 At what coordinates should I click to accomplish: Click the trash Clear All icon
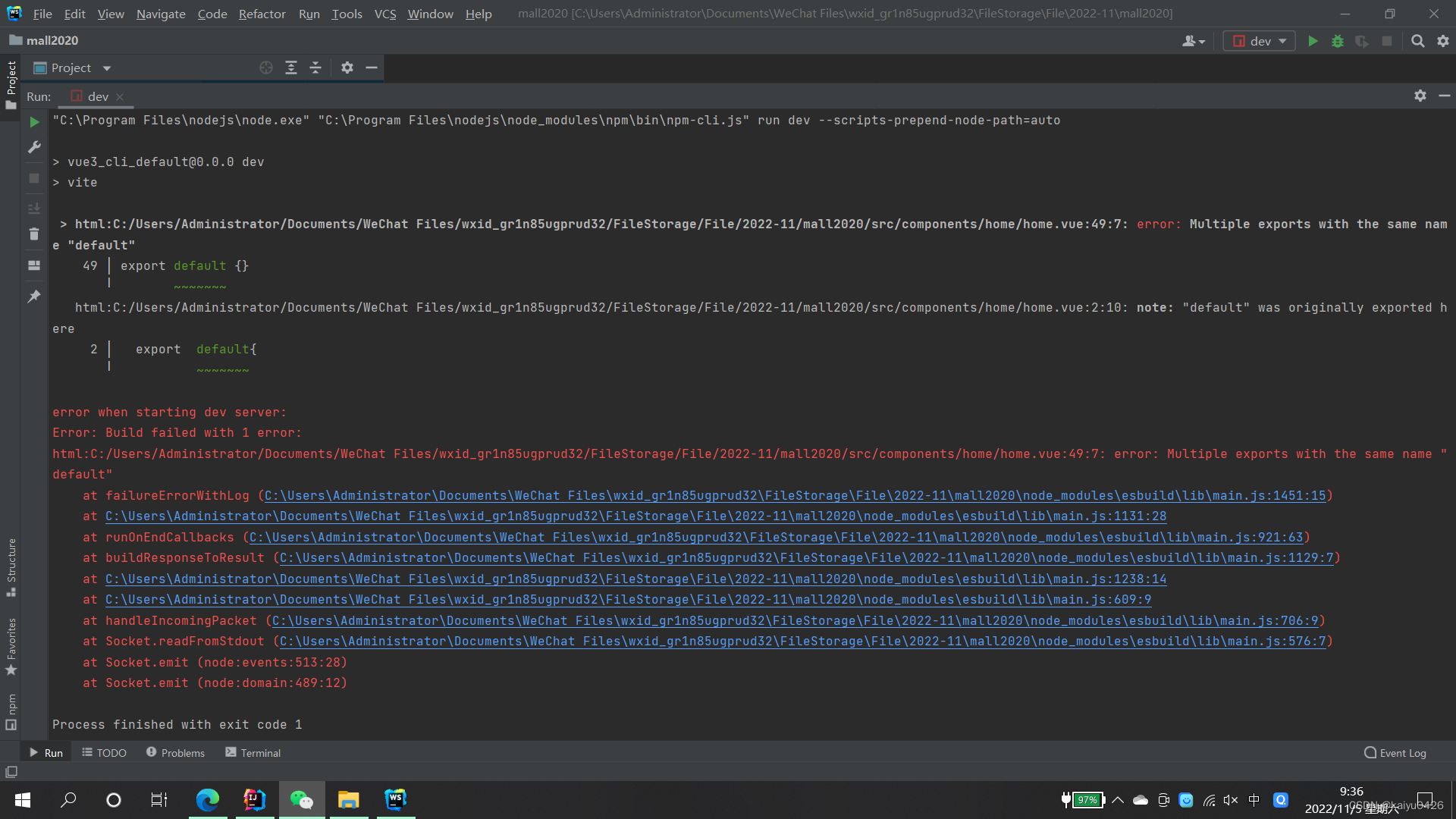coord(34,234)
